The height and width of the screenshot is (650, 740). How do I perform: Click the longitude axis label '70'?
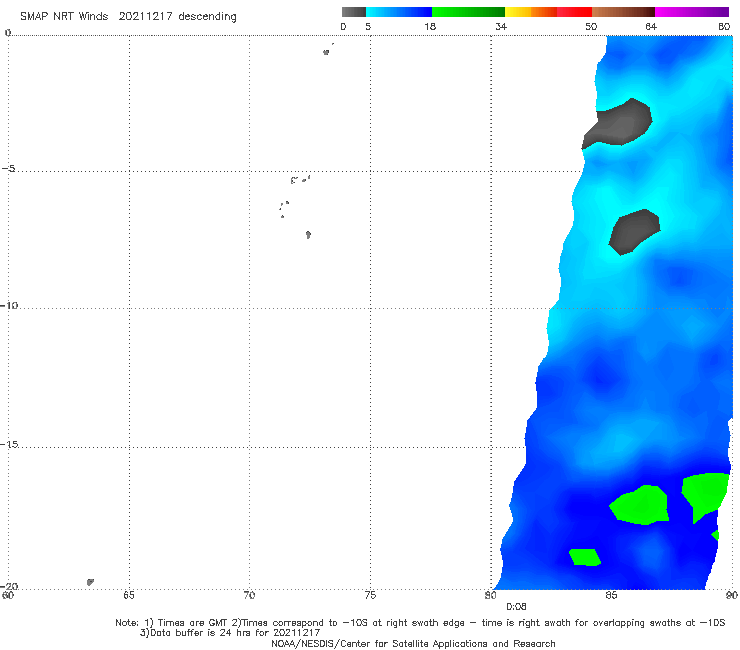coord(249,595)
